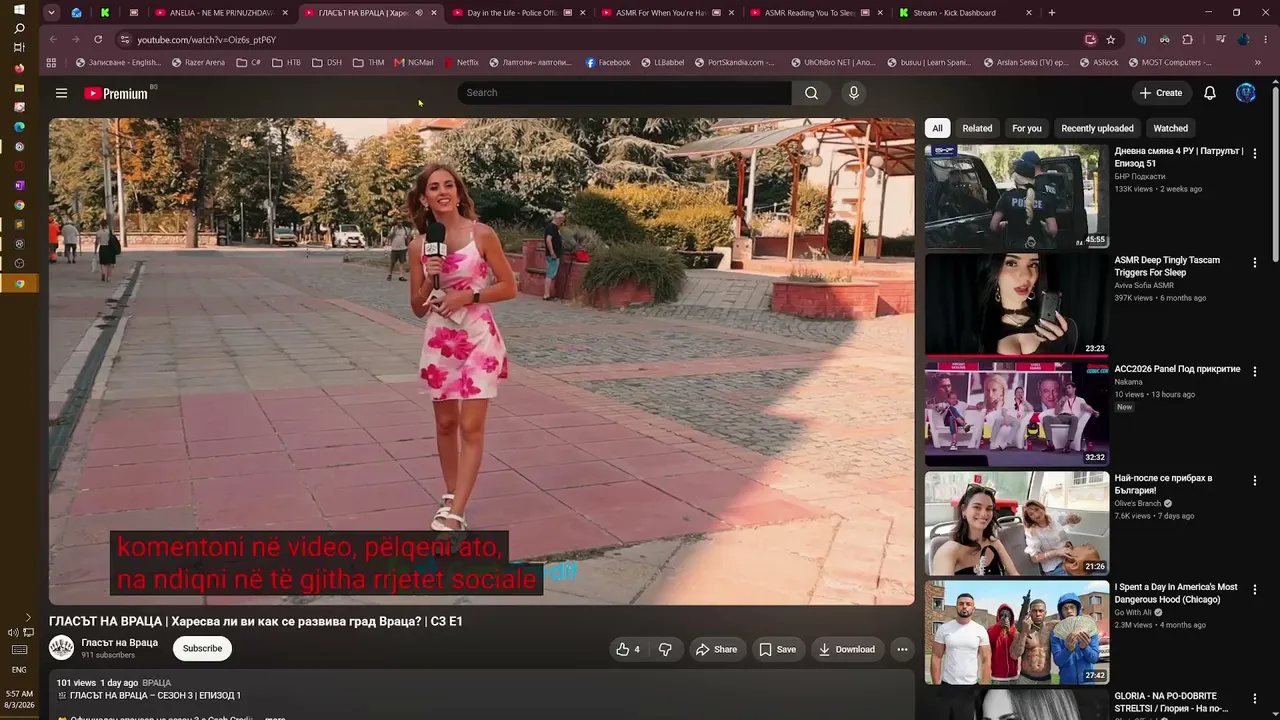Open the Дневна смяна 4 РУ video thumbnail
1280x720 pixels.
(x=1016, y=196)
